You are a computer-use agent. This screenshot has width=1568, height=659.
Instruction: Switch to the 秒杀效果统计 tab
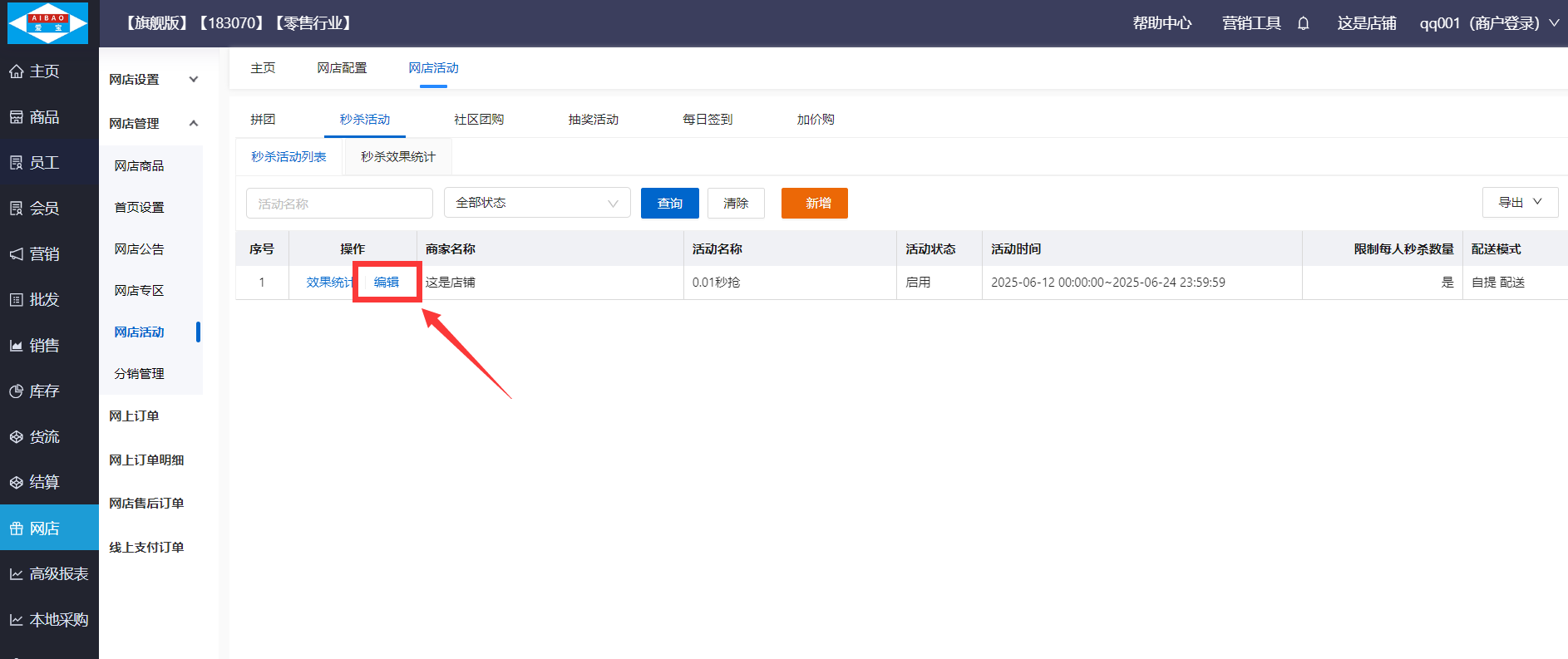pyautogui.click(x=397, y=157)
